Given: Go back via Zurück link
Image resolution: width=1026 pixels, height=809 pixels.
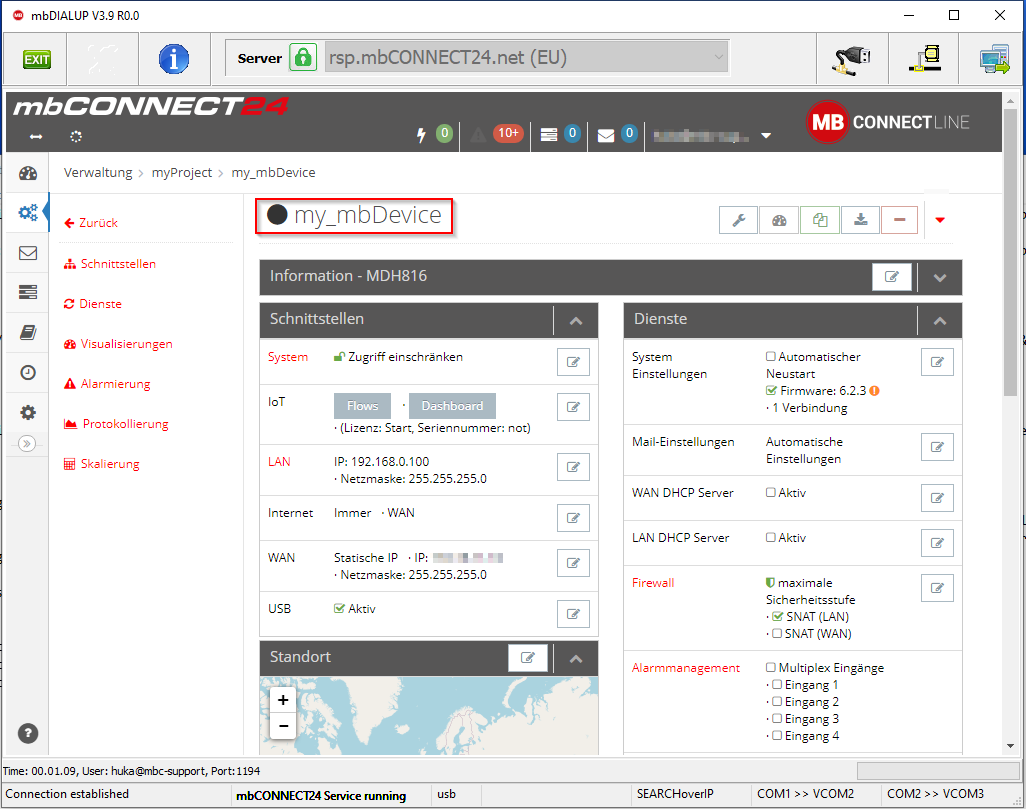Looking at the screenshot, I should coord(91,223).
